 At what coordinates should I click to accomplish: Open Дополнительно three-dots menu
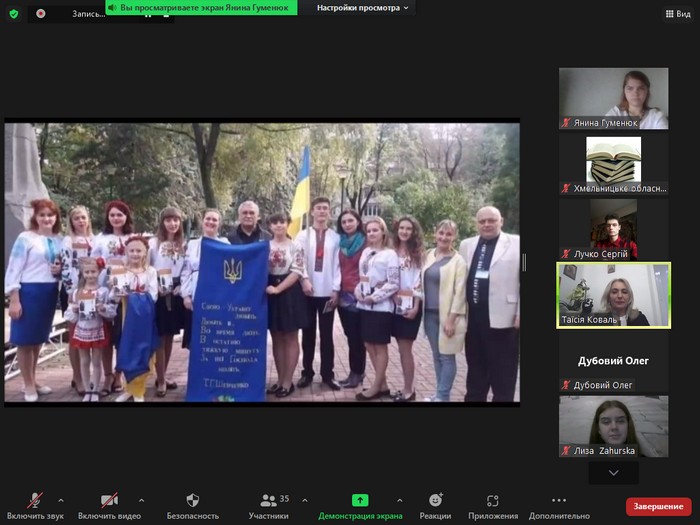pos(559,500)
